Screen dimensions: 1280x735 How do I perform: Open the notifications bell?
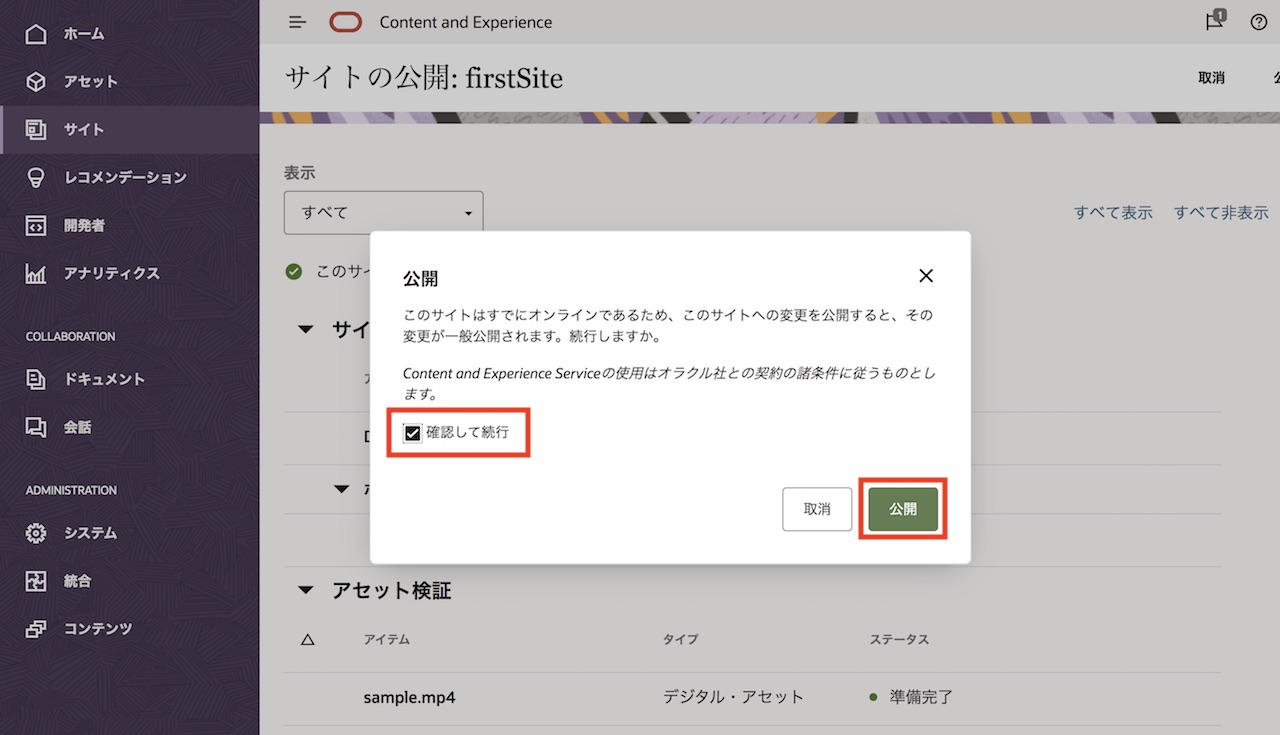(1213, 21)
